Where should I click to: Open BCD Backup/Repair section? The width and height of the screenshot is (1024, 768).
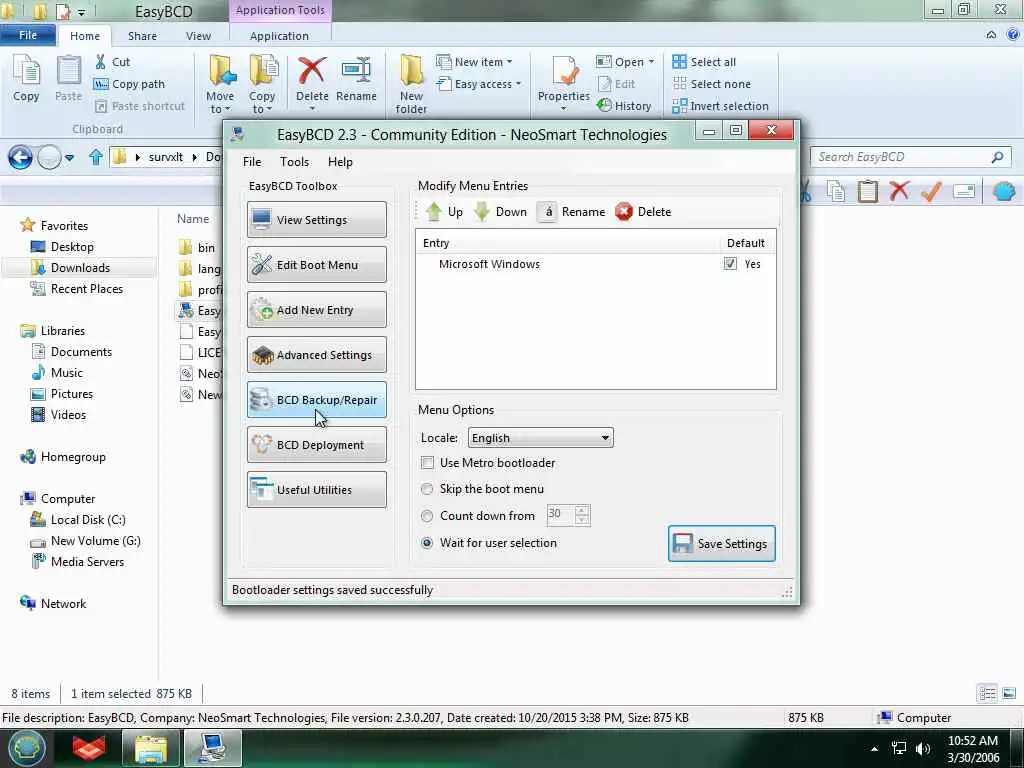coord(317,400)
